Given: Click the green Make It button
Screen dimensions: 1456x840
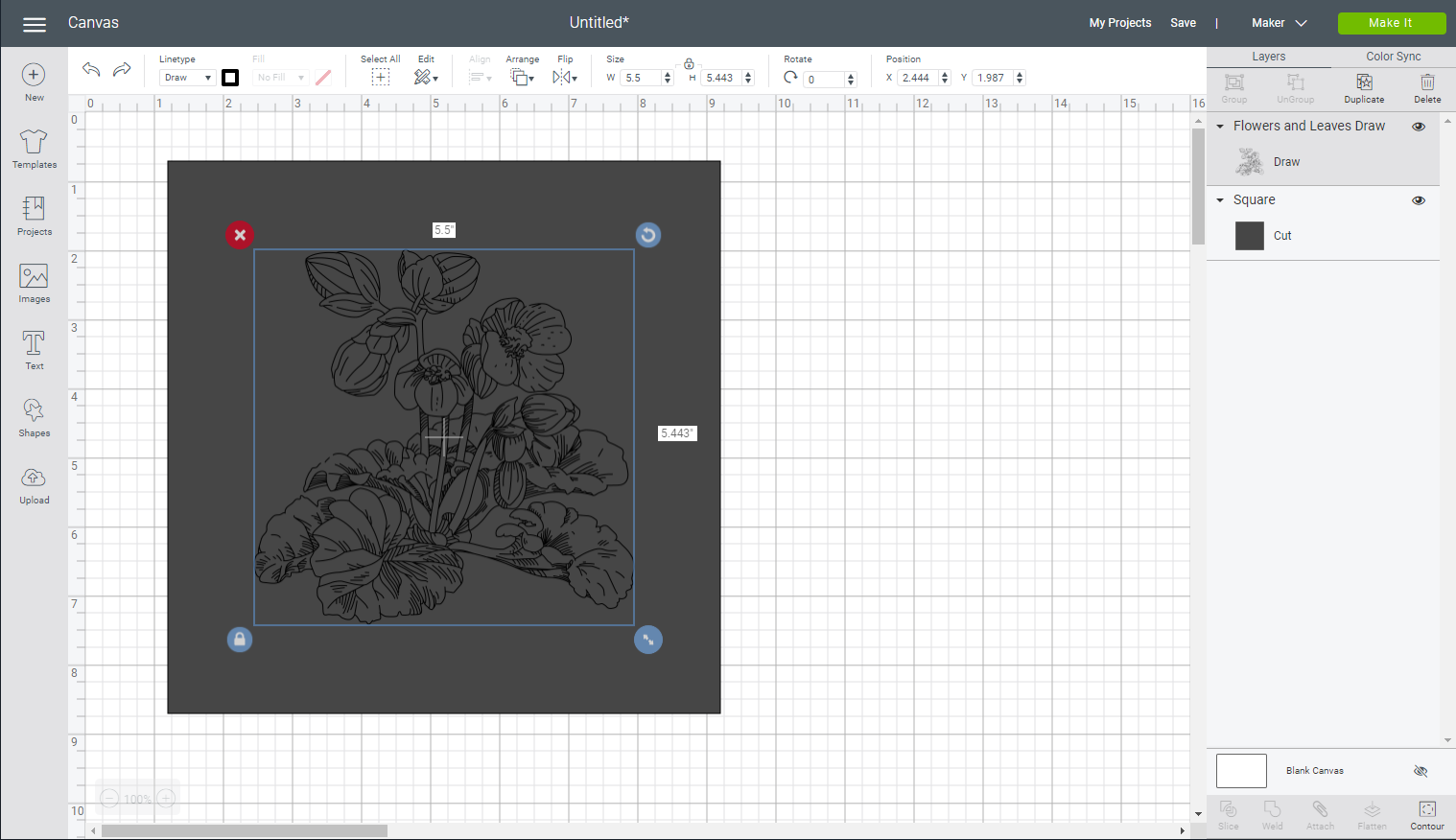Looking at the screenshot, I should (1392, 22).
